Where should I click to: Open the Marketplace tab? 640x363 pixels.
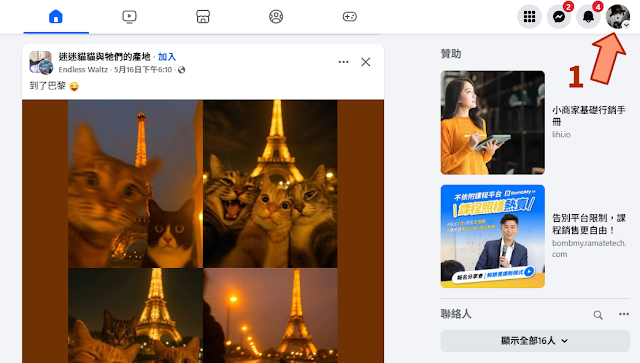[x=203, y=17]
